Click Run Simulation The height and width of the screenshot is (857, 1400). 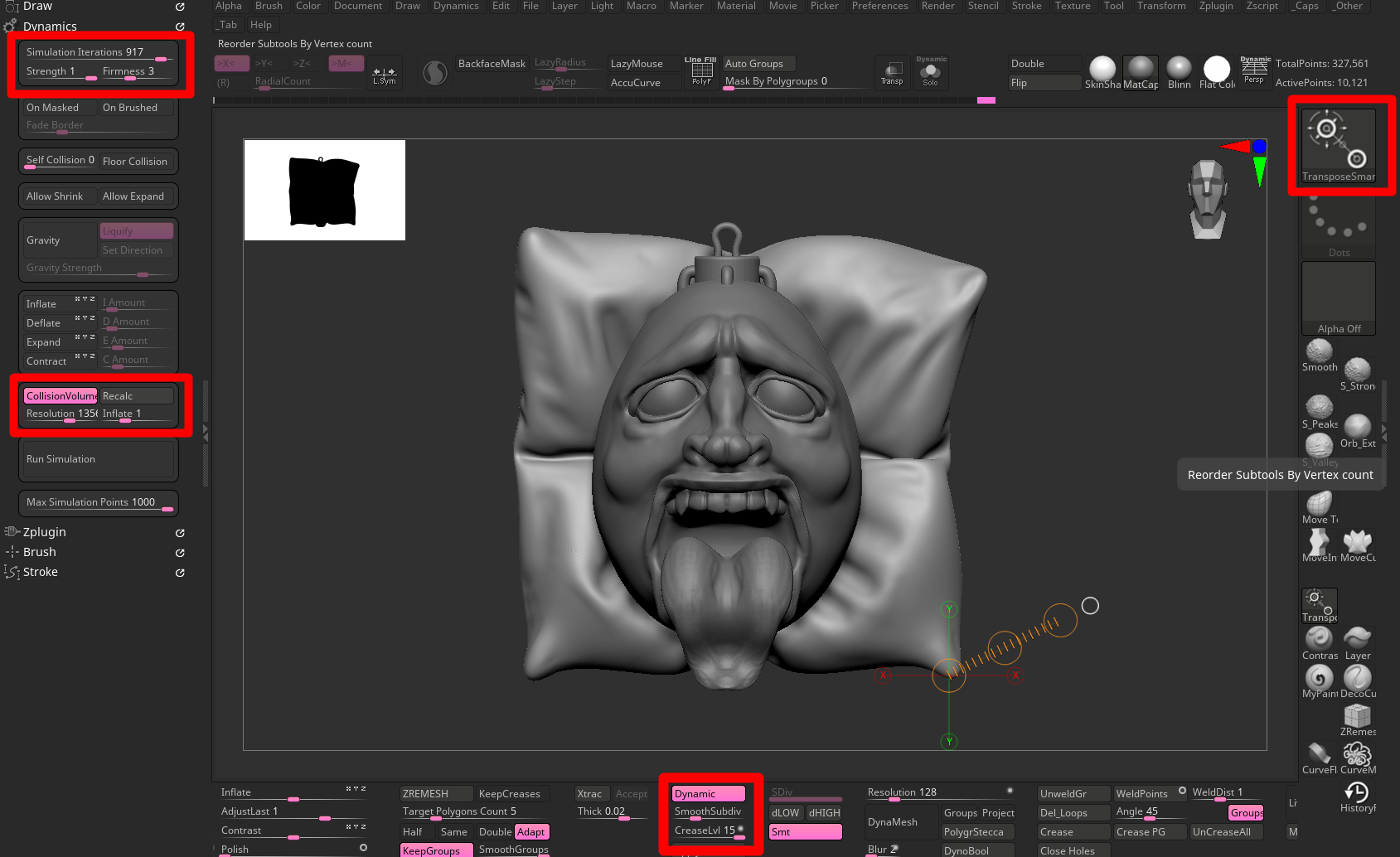(x=98, y=459)
